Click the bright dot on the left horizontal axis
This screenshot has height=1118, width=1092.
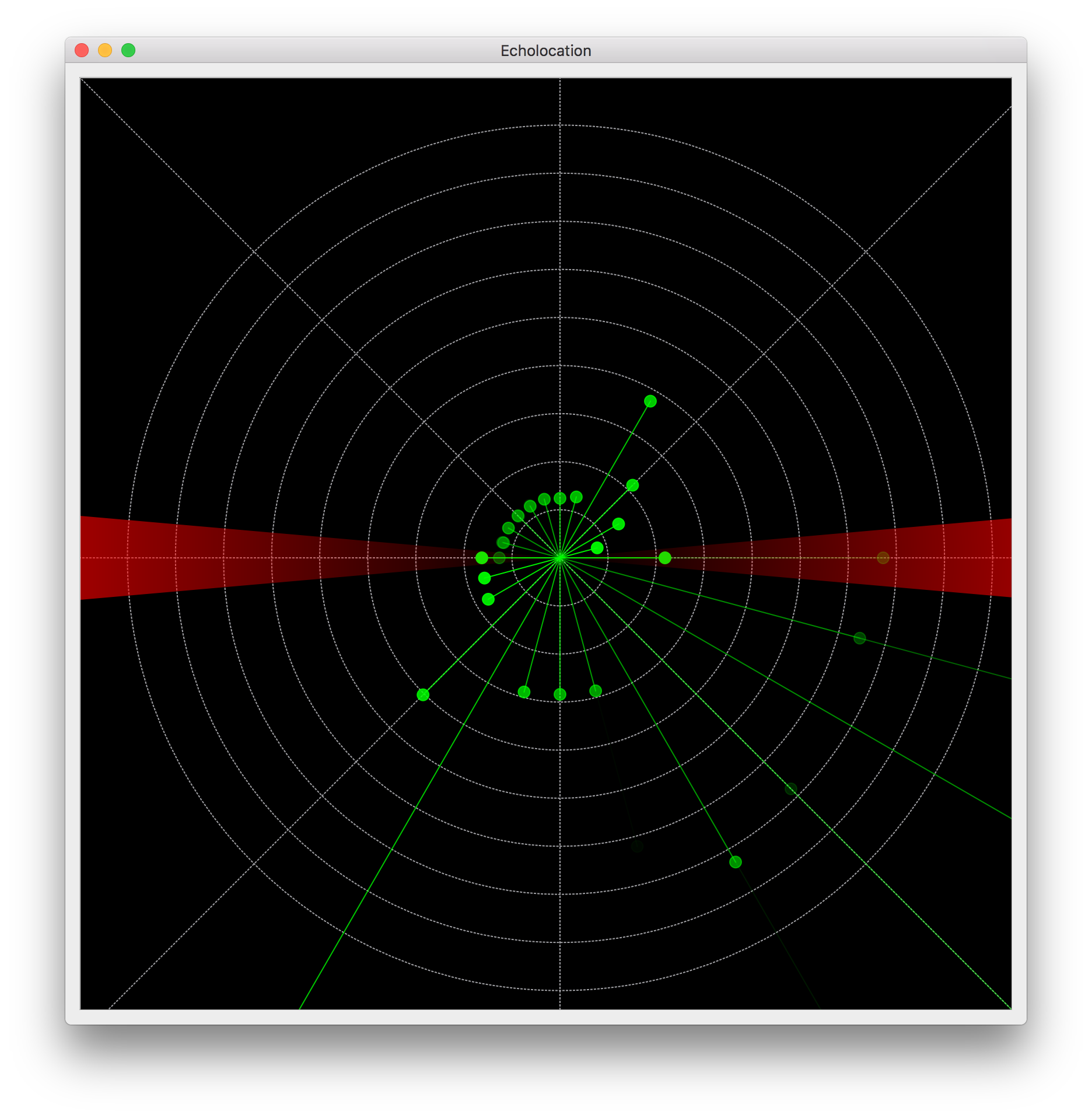482,558
